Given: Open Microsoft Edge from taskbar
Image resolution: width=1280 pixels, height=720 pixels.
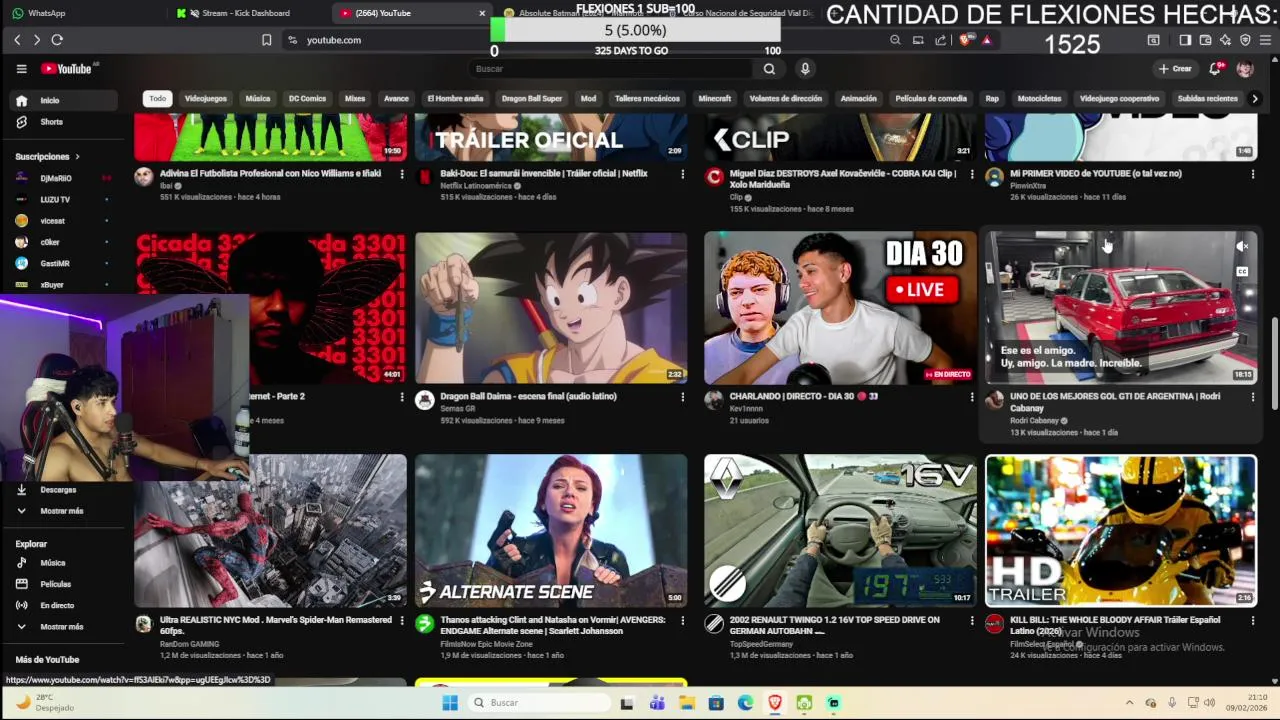Looking at the screenshot, I should [746, 703].
